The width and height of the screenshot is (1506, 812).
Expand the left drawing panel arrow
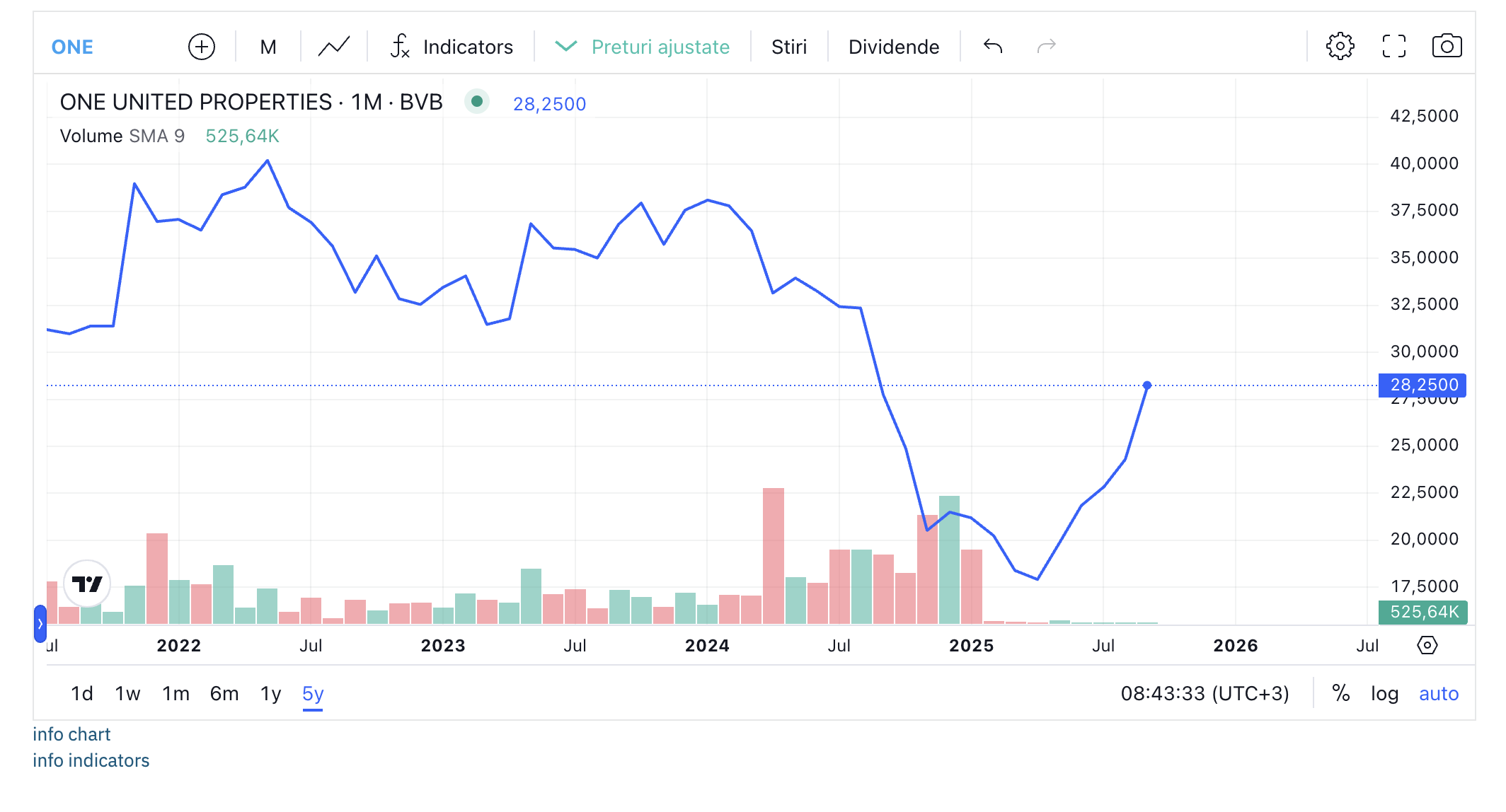point(40,624)
